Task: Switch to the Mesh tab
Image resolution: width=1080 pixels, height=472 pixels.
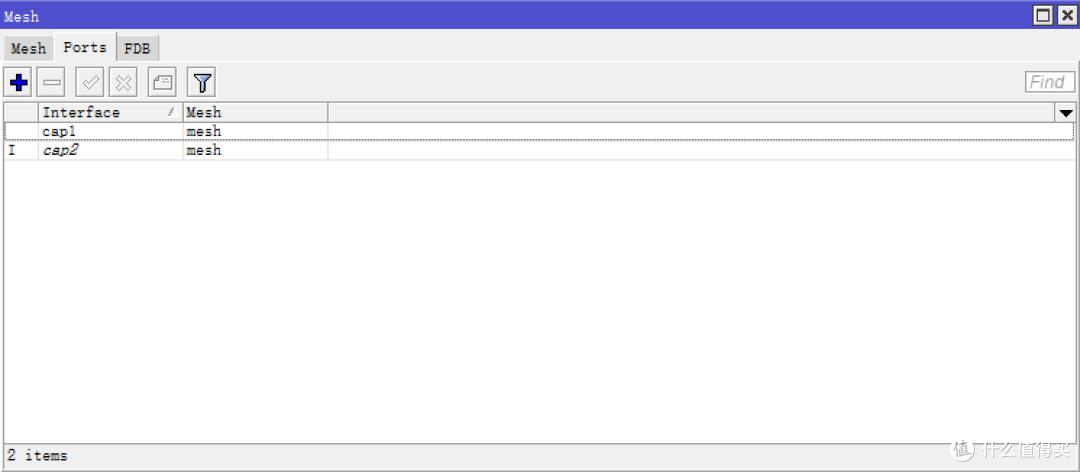Action: coord(28,48)
